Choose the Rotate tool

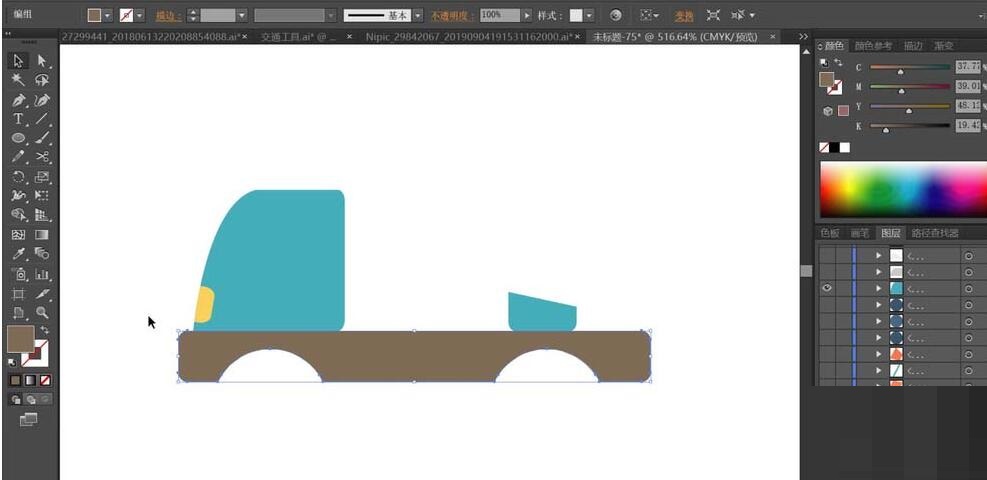18,177
